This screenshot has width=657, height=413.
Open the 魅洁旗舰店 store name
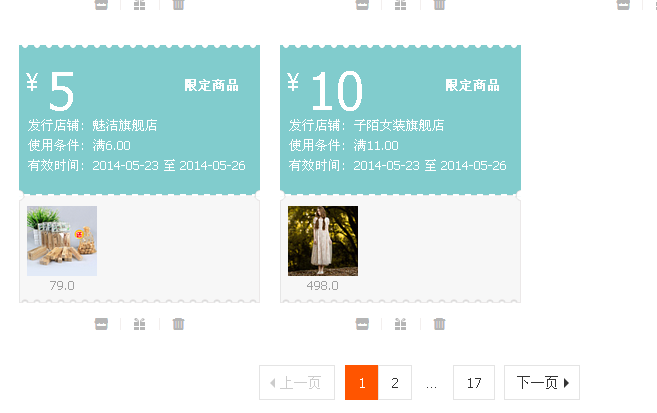(125, 126)
